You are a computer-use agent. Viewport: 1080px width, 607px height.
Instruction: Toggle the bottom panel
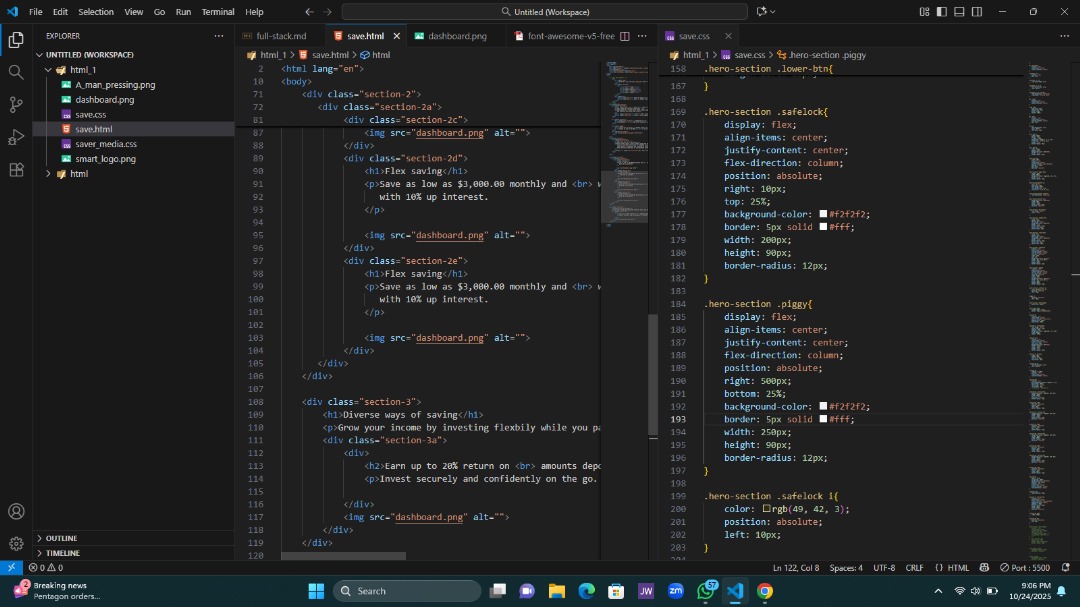click(x=959, y=12)
